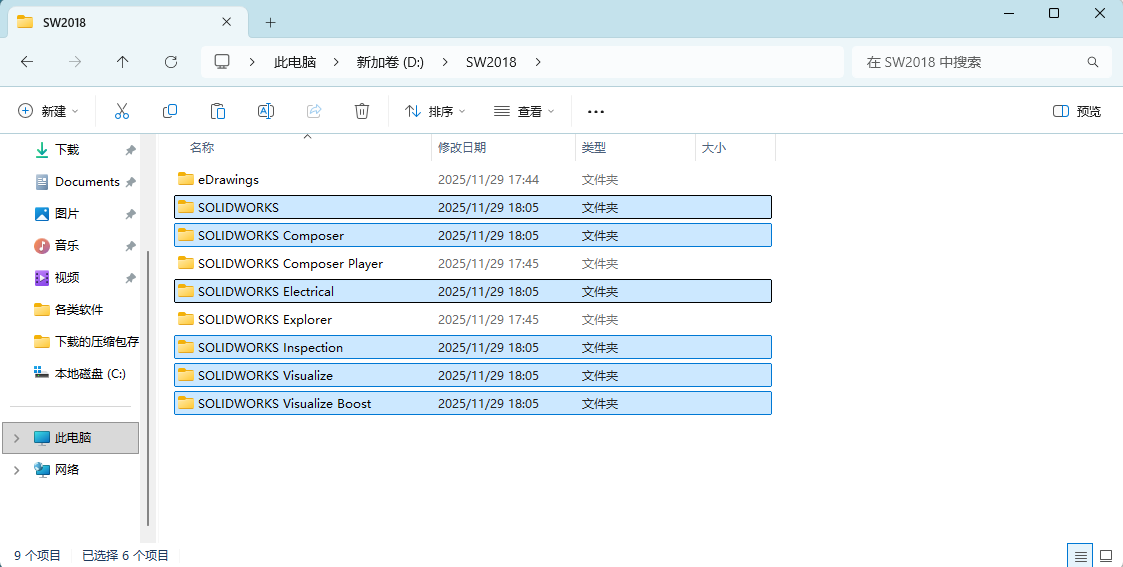Screen dimensions: 1123x567
Task: Open 本地磁盘 (C:) in sidebar
Action: click(90, 374)
